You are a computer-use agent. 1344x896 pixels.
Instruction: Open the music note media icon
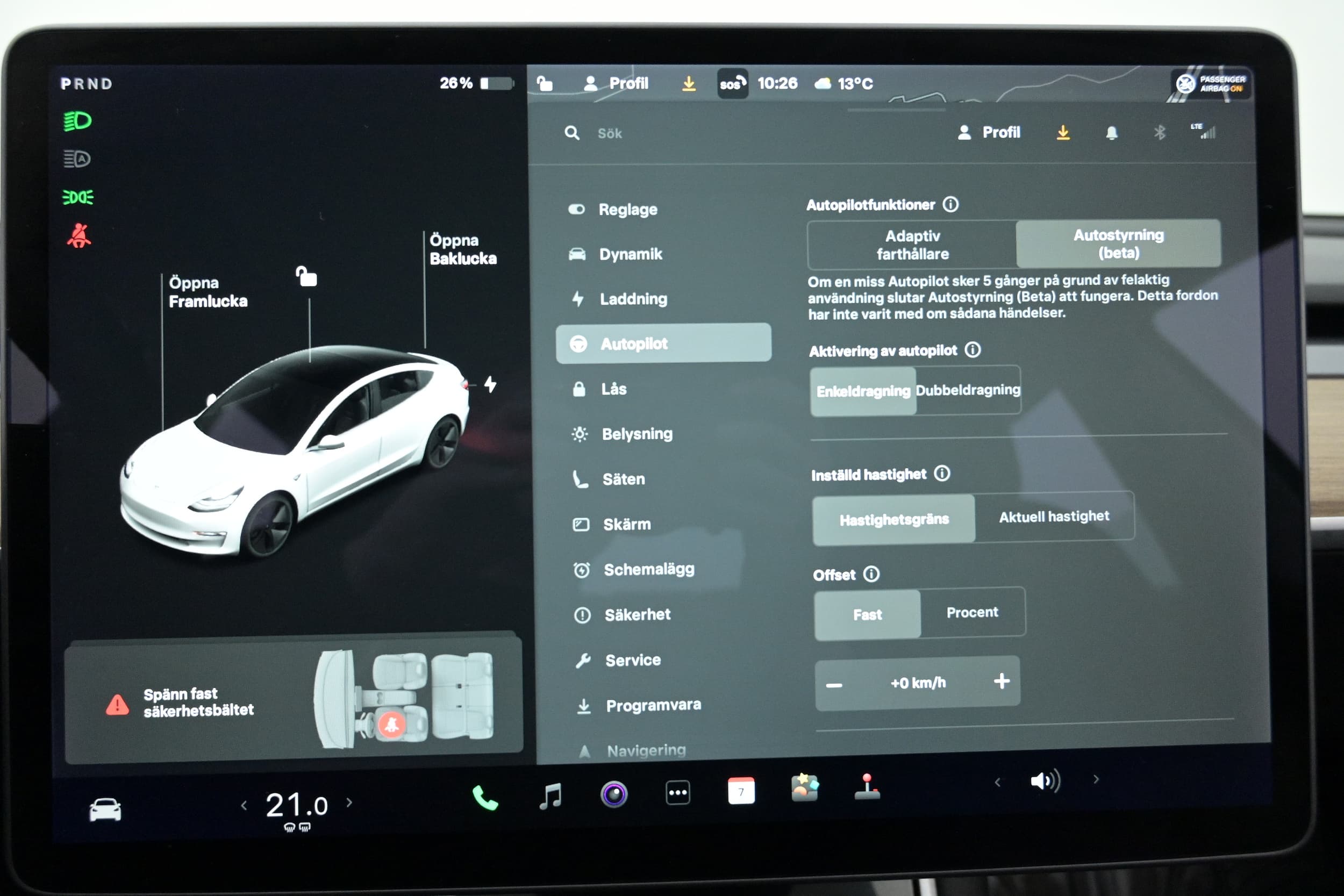[551, 795]
